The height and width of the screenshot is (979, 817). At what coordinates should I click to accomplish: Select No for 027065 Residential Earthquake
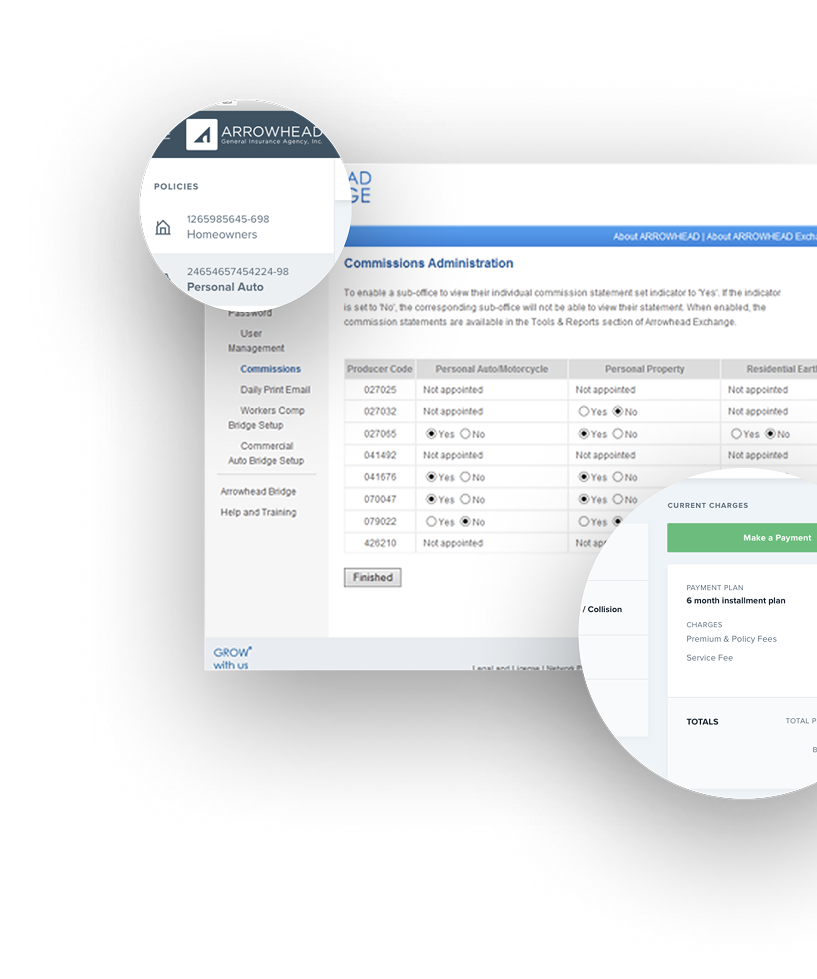pyautogui.click(x=770, y=433)
